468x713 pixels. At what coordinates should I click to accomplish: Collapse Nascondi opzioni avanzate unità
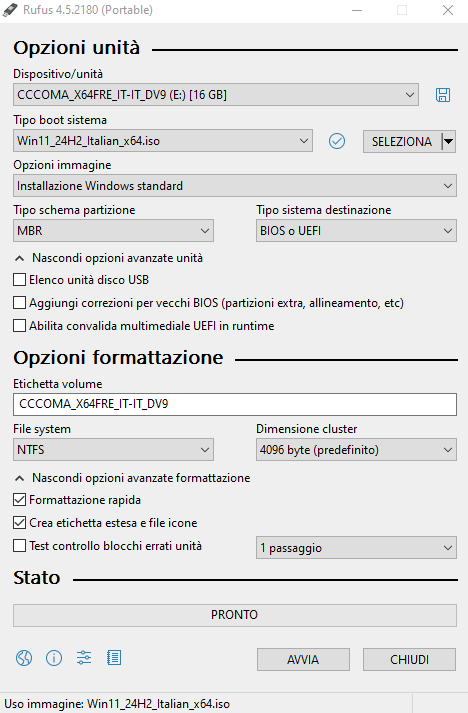(108, 258)
